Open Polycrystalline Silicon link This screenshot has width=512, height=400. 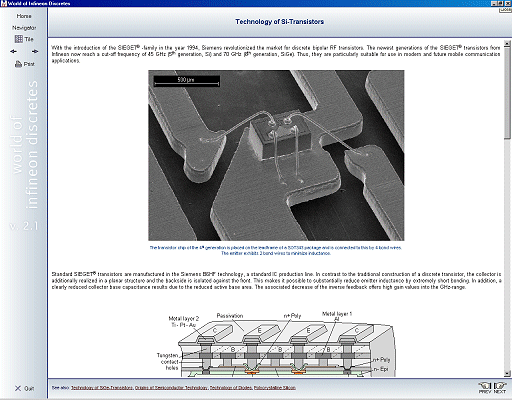[x=275, y=388]
